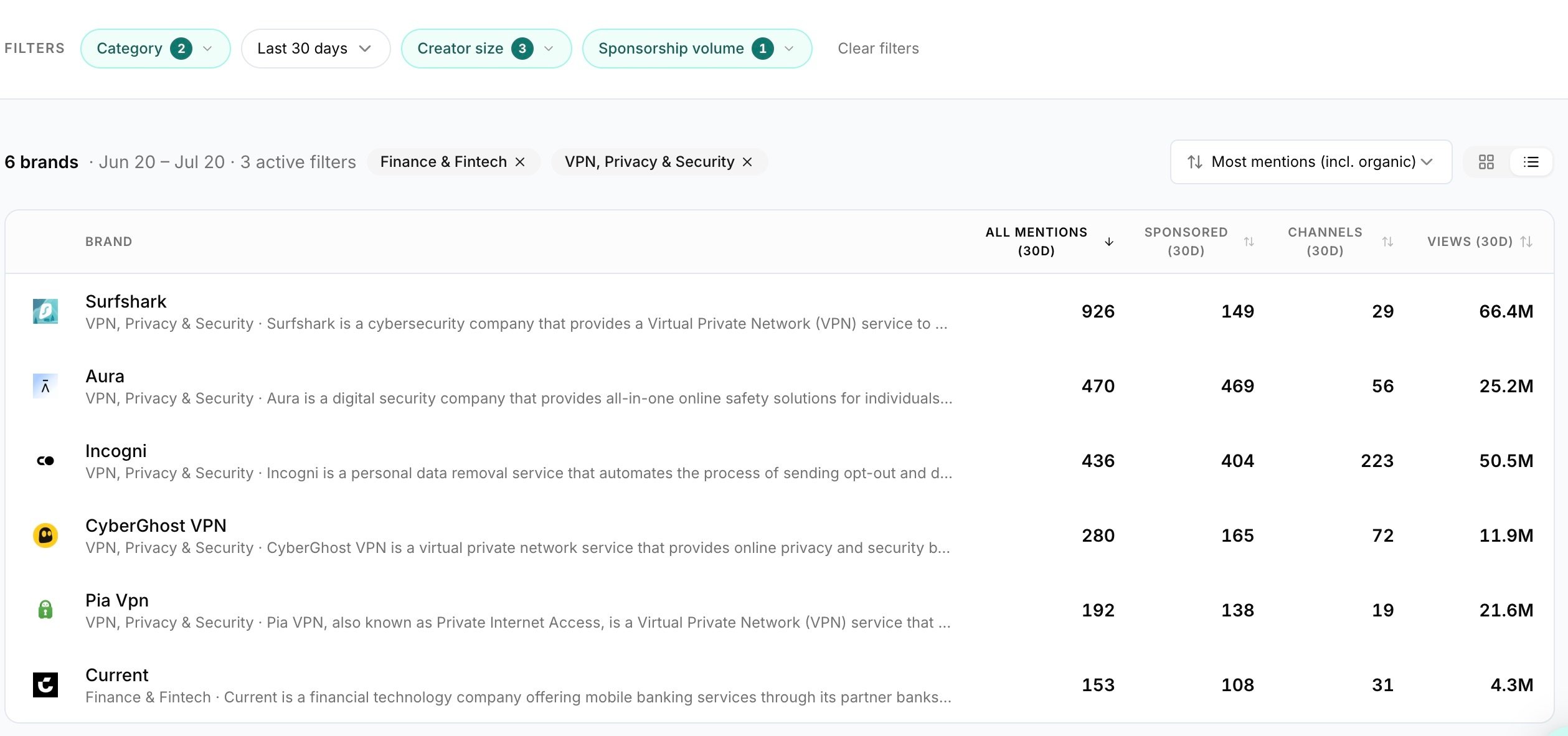
Task: Click Surfshark's 66.4M views value
Action: point(1506,311)
